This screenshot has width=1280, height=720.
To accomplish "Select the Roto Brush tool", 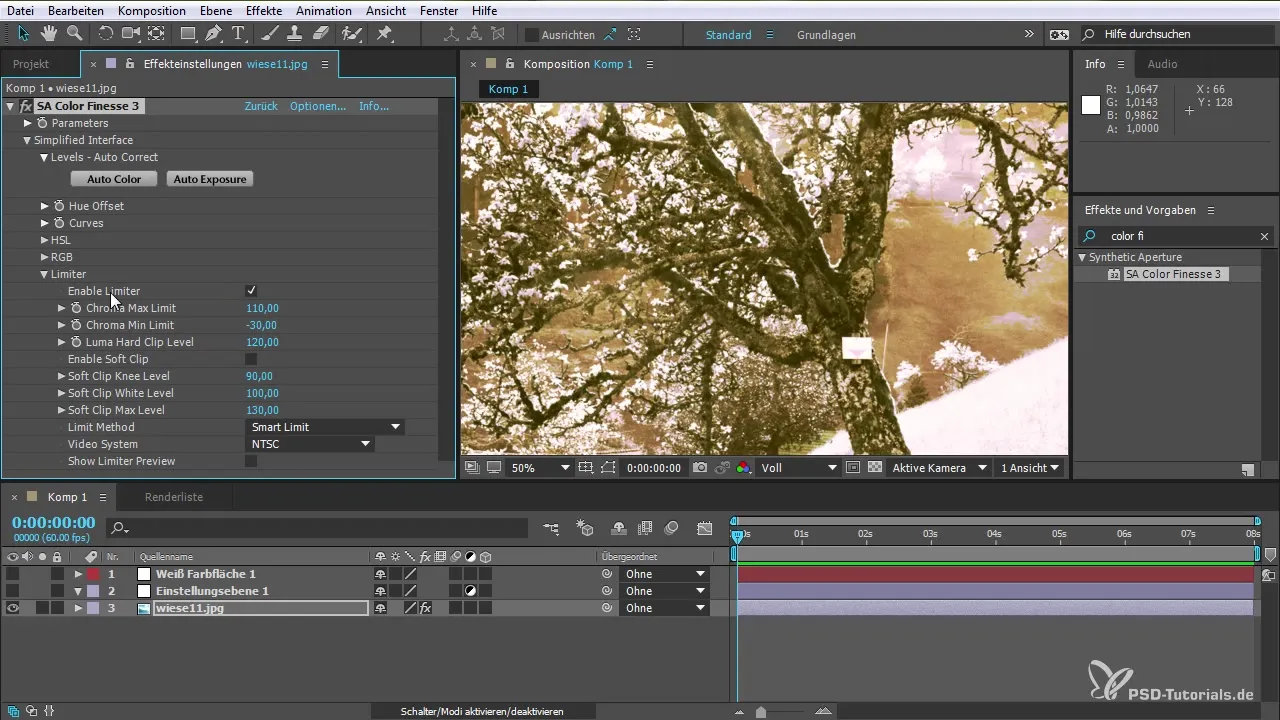I will (351, 33).
